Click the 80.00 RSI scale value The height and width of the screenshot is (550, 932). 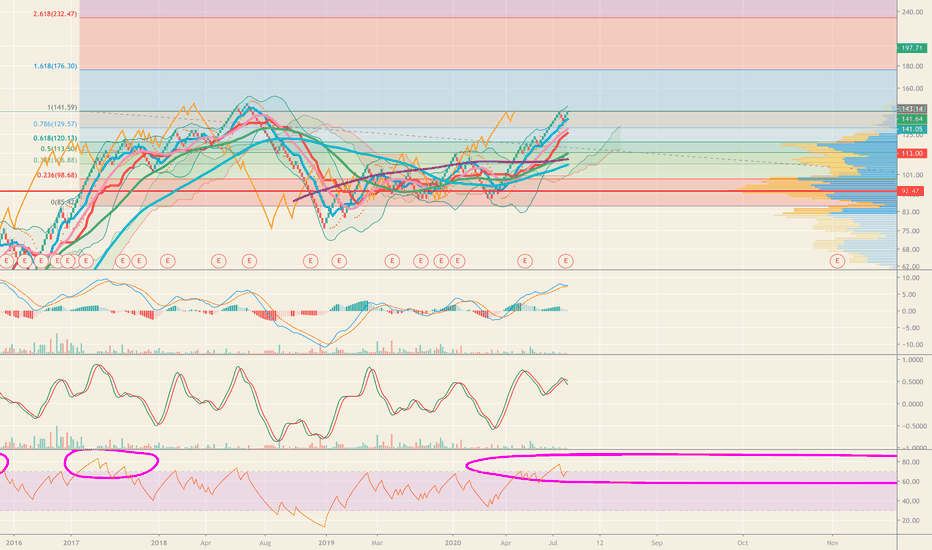[912, 462]
